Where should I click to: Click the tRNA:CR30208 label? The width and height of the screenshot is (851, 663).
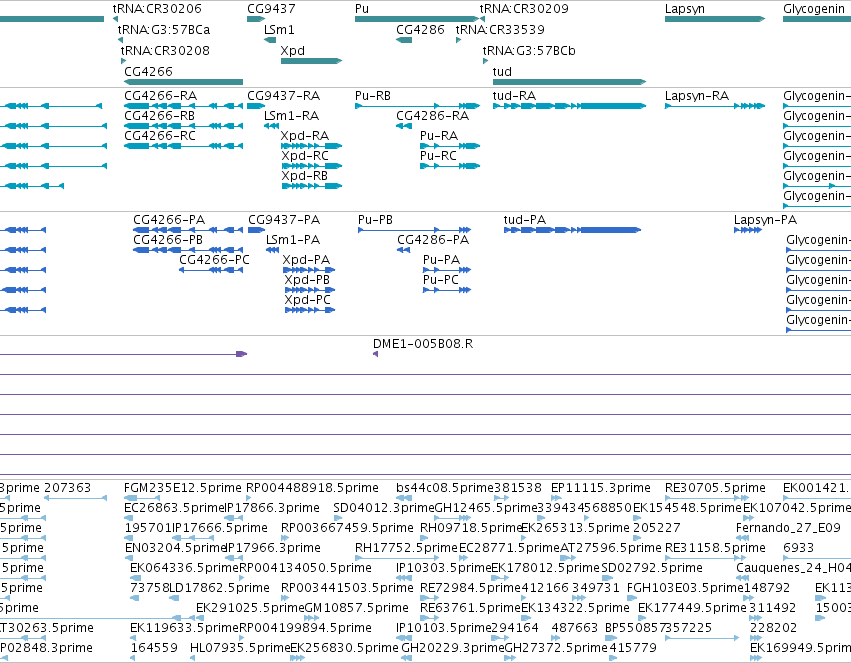165,51
